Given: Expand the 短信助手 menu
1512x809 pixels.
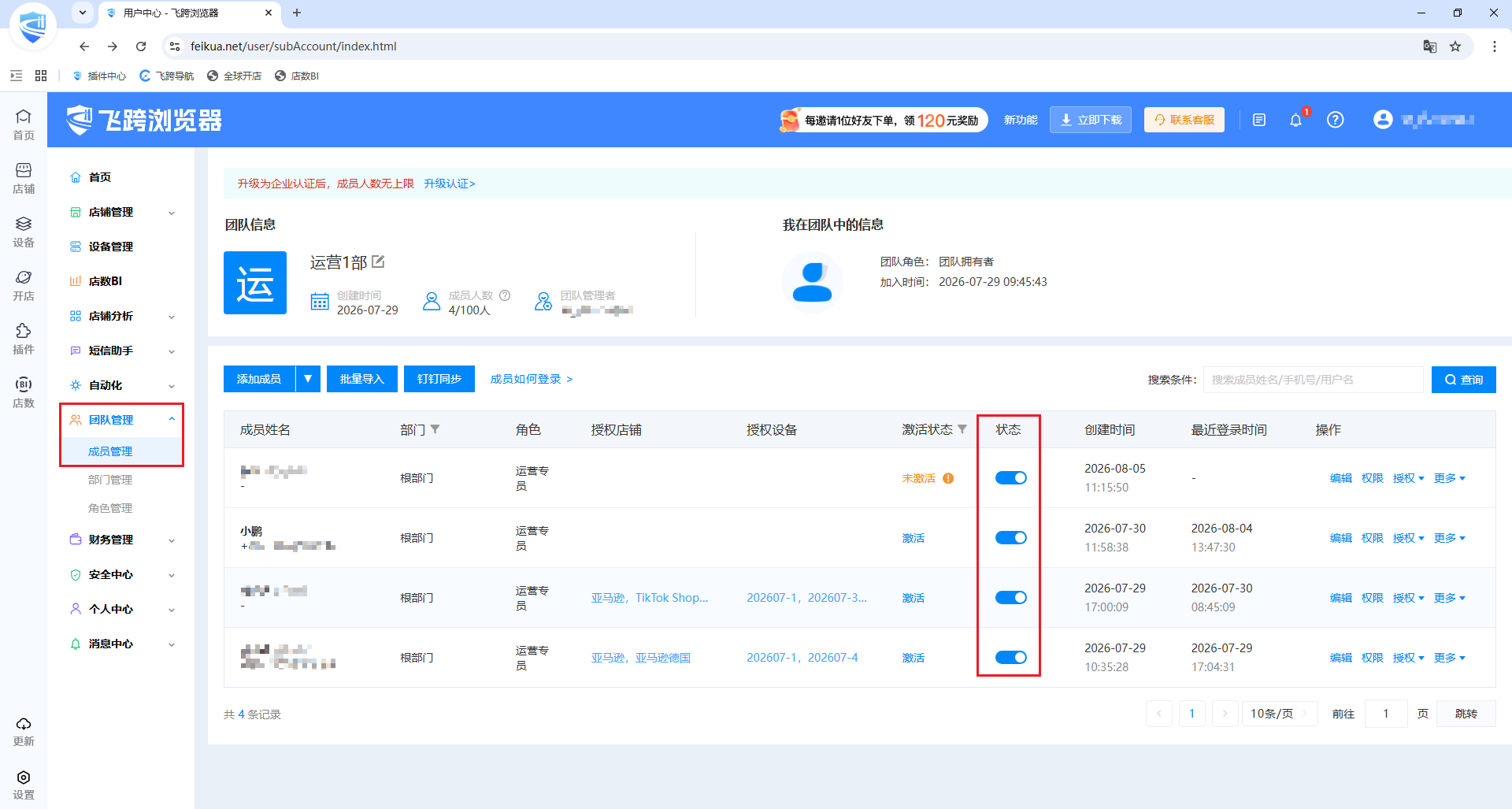Looking at the screenshot, I should coord(121,351).
